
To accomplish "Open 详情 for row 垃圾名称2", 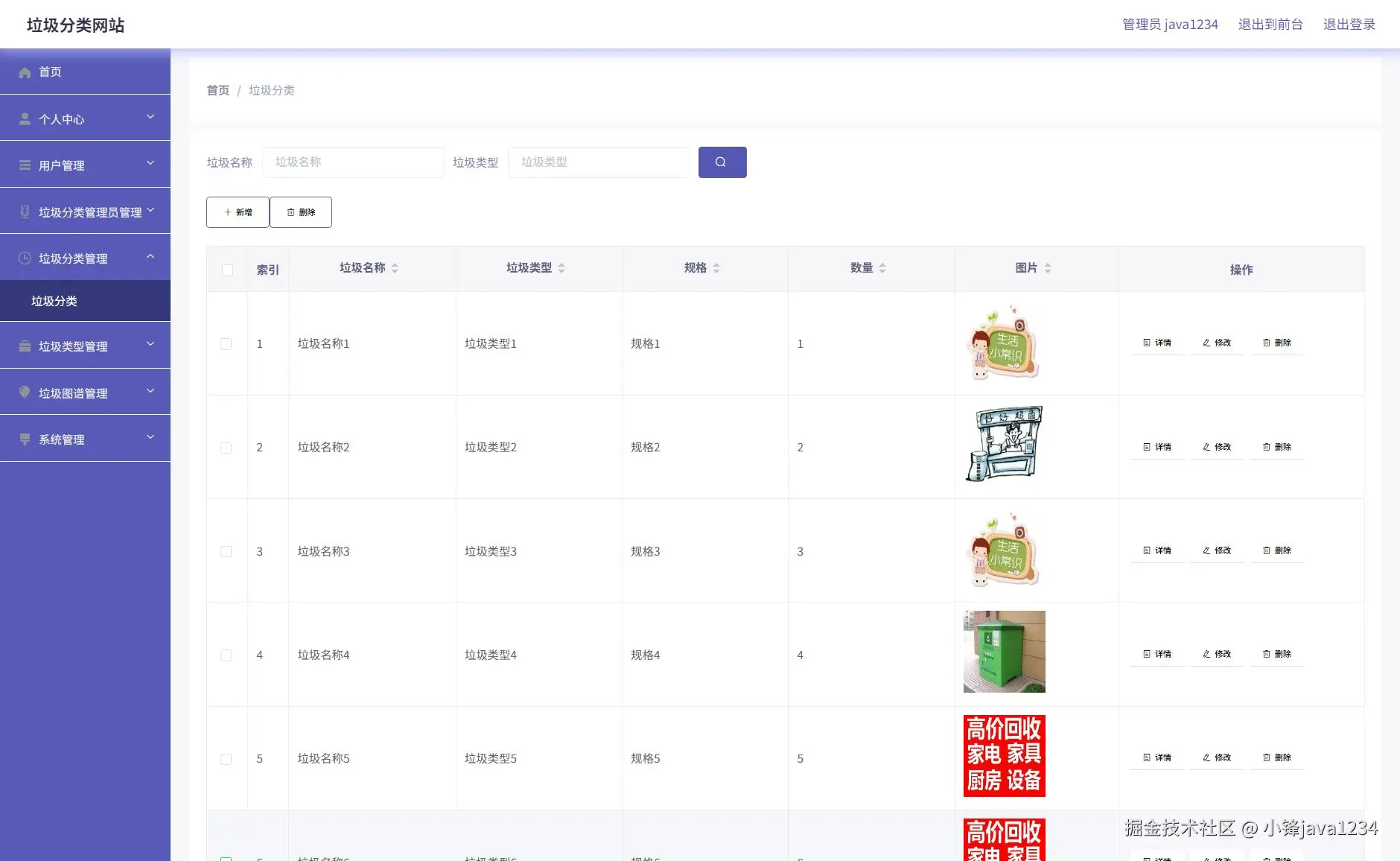I will coord(1157,448).
